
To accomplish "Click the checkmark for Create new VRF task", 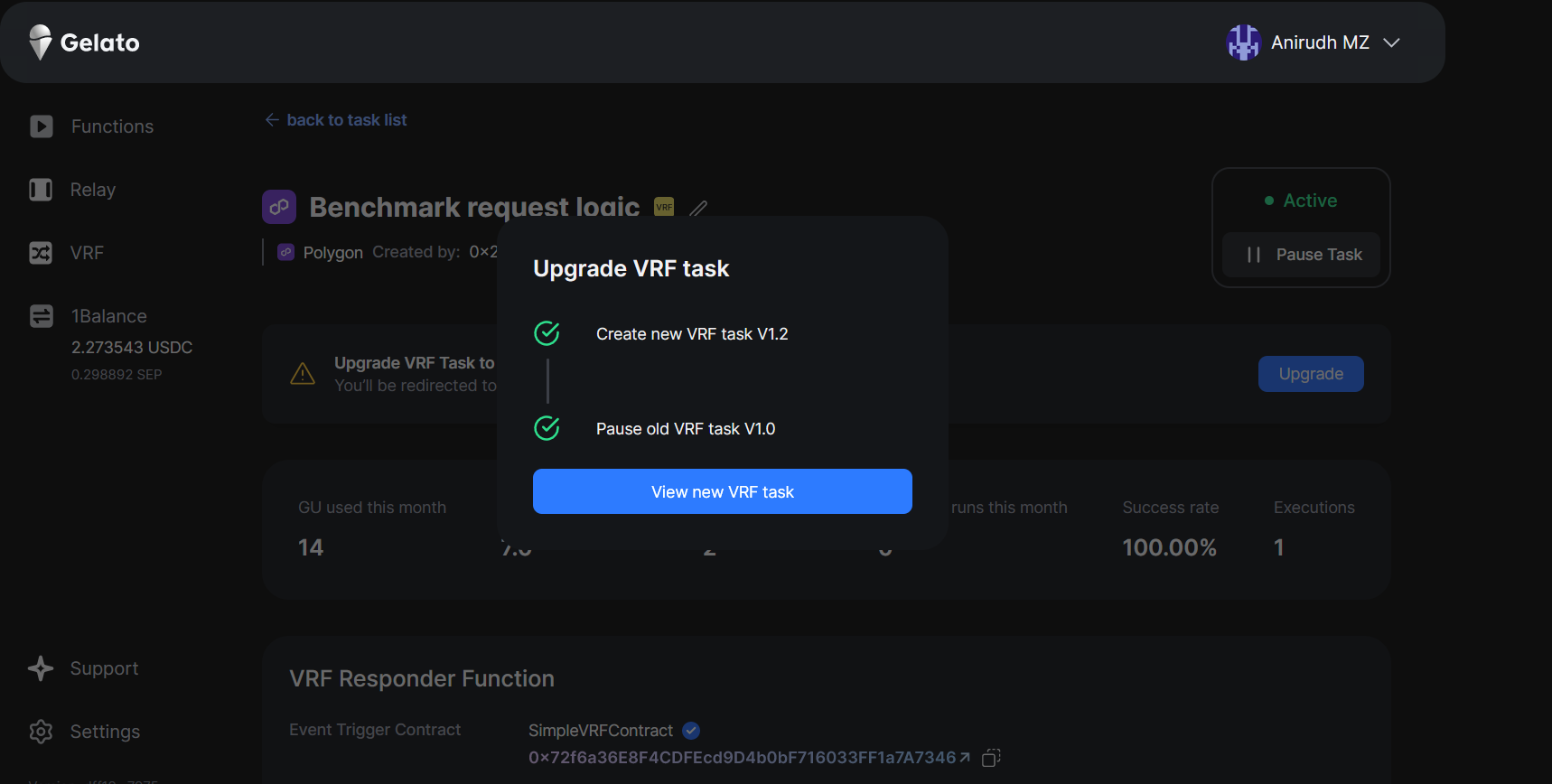I will click(547, 333).
